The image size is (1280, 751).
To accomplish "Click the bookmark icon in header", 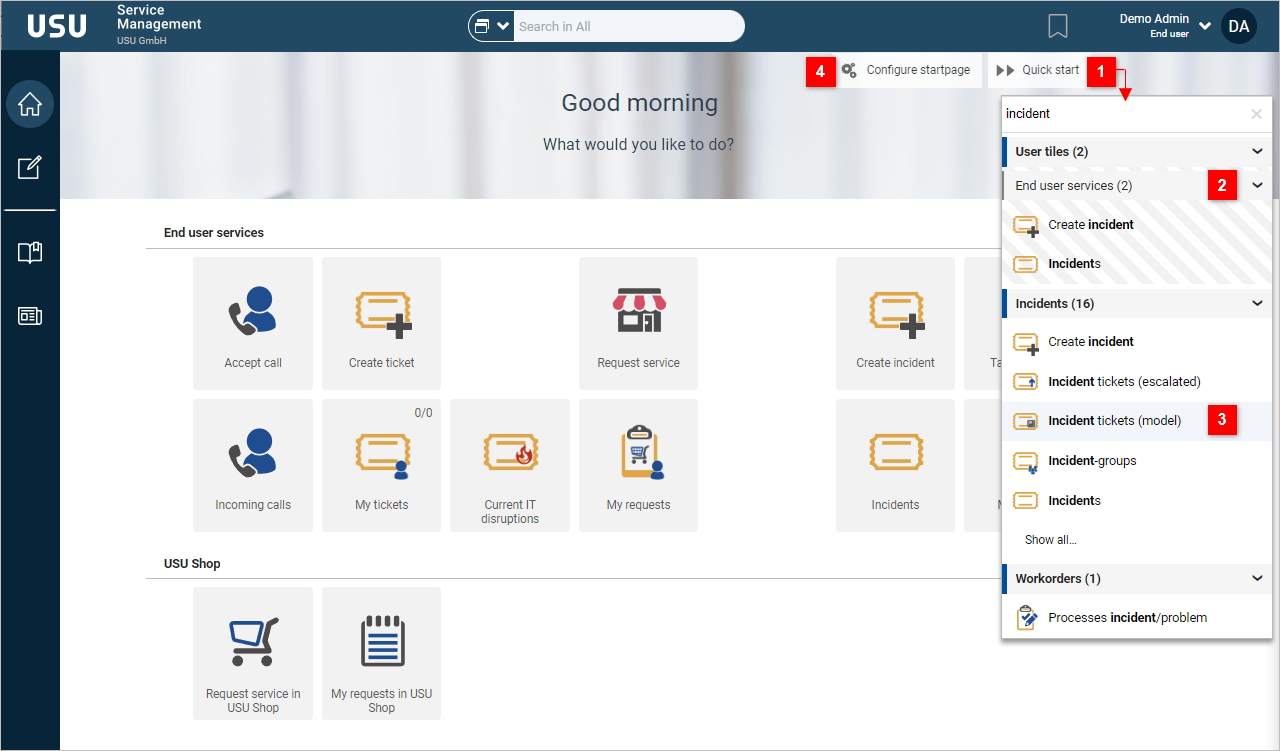I will coord(1058,26).
